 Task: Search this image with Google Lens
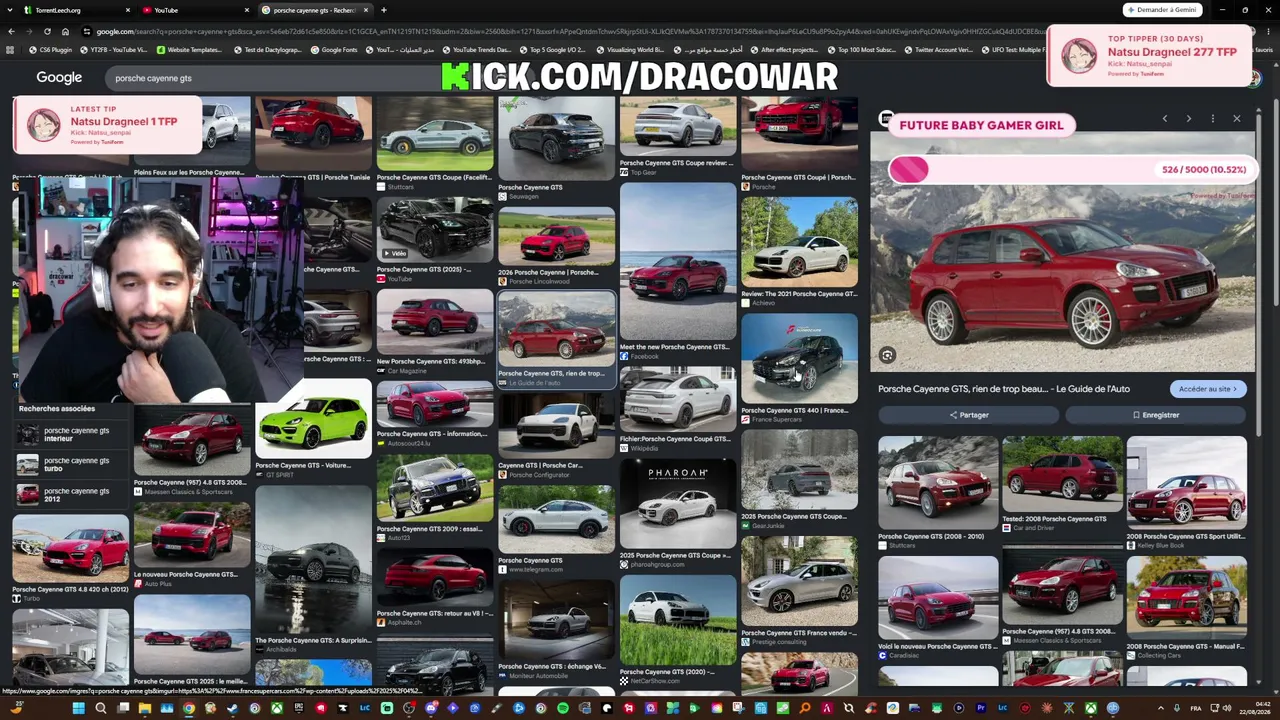click(887, 355)
